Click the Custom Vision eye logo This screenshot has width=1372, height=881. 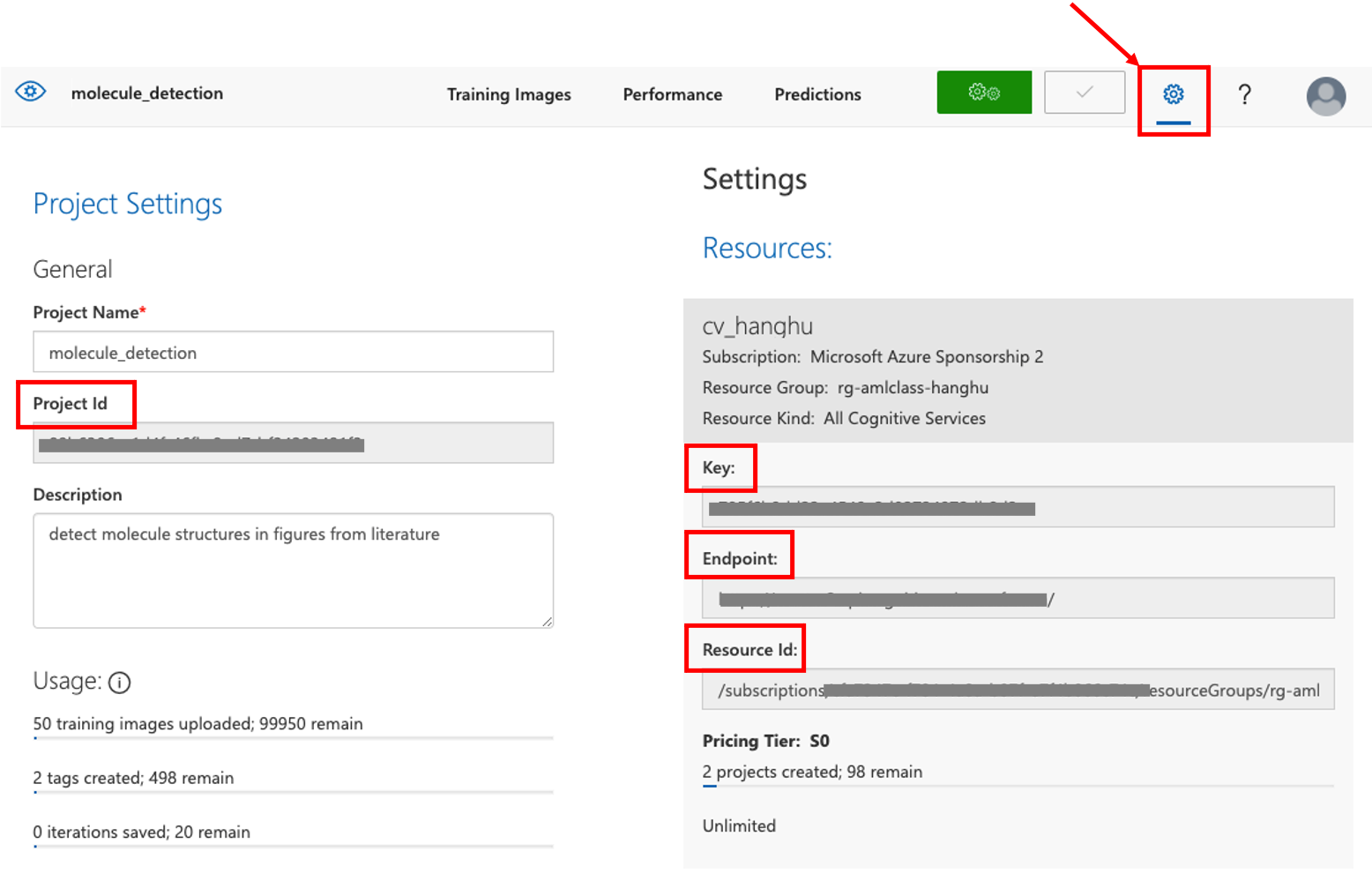pyautogui.click(x=31, y=92)
